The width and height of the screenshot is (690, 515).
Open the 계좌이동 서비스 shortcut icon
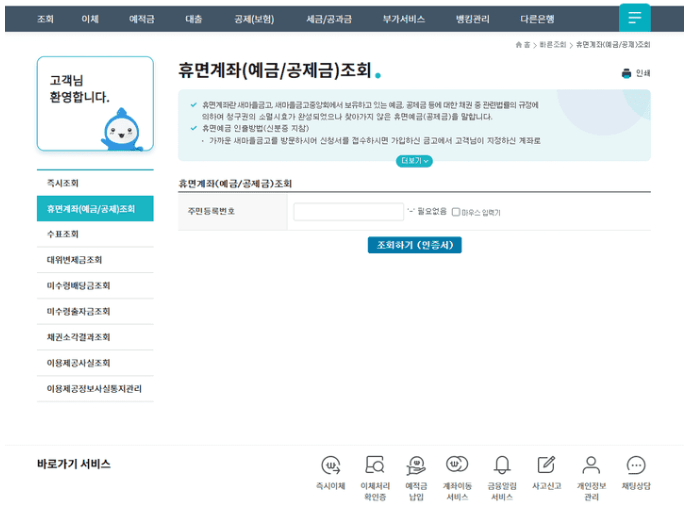click(x=457, y=465)
